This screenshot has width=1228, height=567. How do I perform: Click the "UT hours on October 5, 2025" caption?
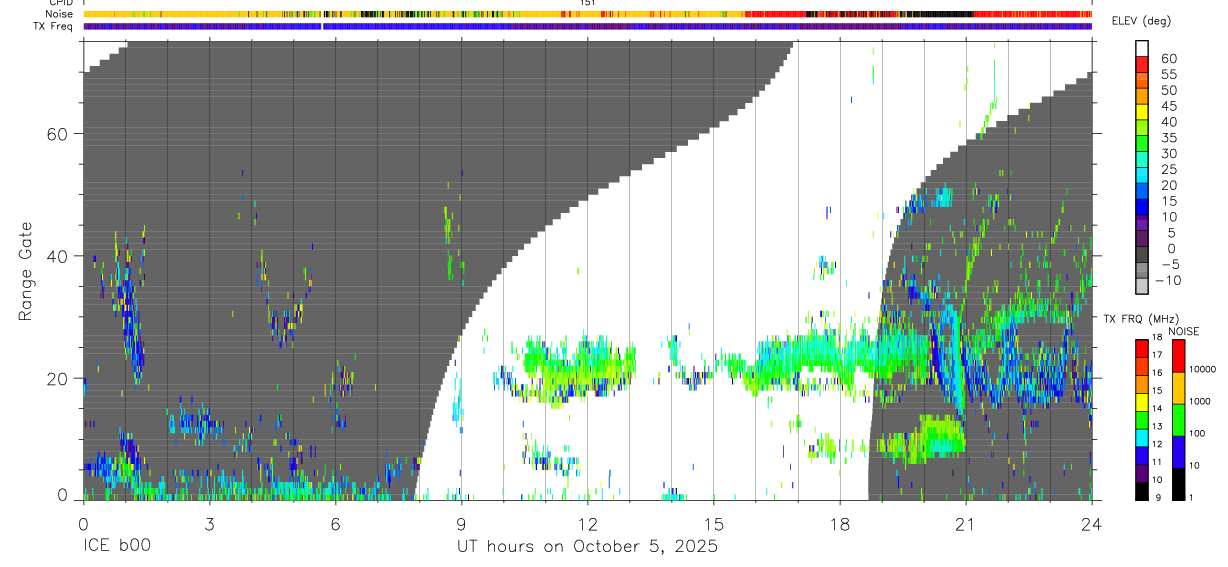point(587,547)
